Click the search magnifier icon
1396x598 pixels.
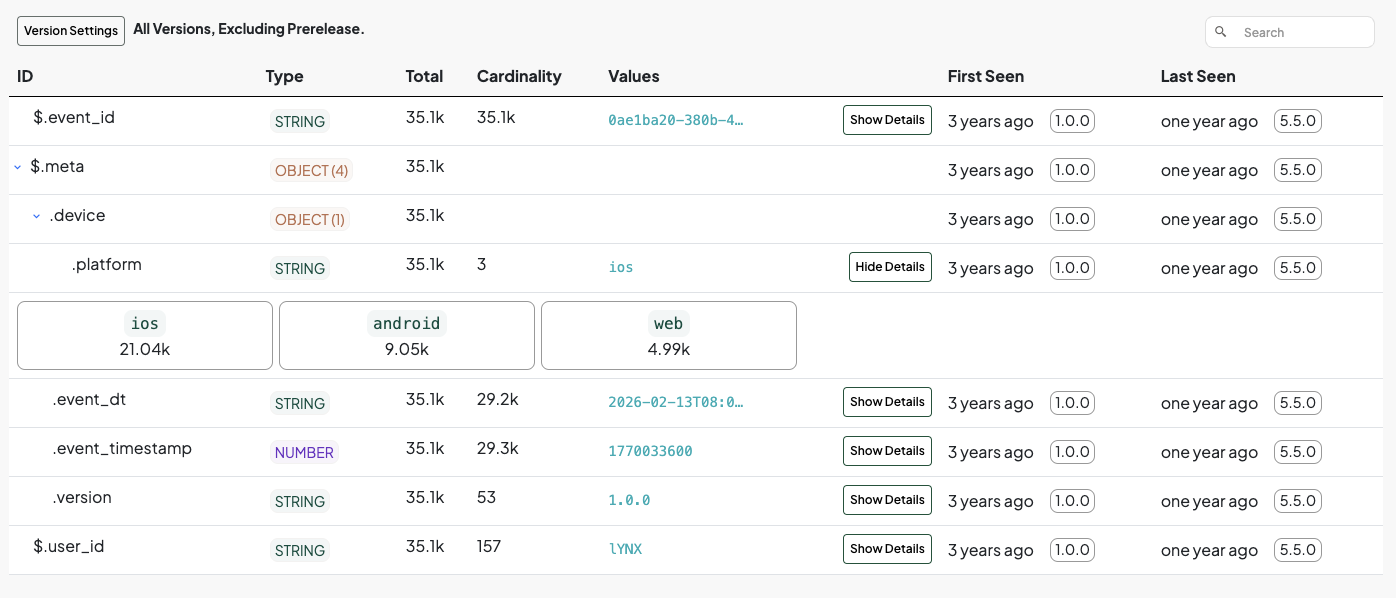pos(1221,31)
